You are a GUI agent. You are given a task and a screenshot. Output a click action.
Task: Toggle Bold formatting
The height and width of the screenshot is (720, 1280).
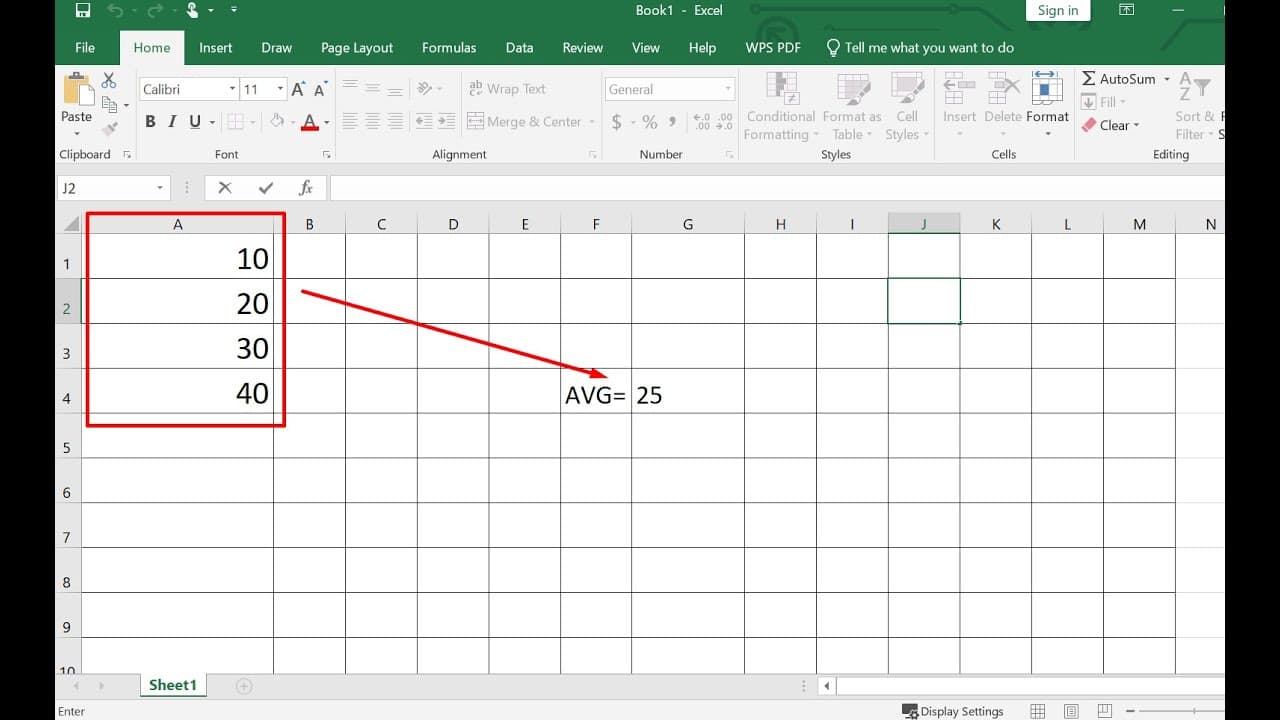[x=150, y=122]
